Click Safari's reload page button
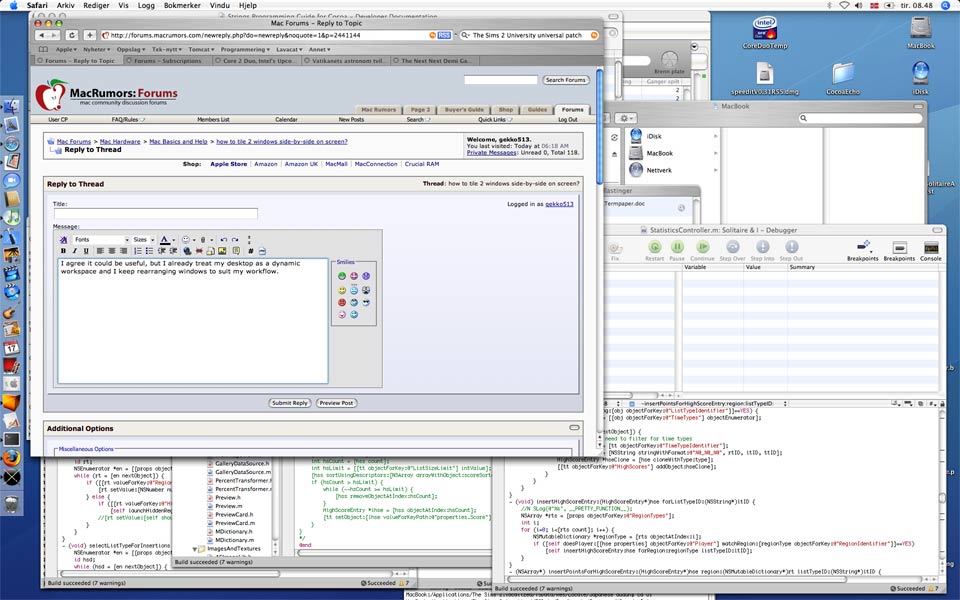The height and width of the screenshot is (600, 960). pos(72,36)
